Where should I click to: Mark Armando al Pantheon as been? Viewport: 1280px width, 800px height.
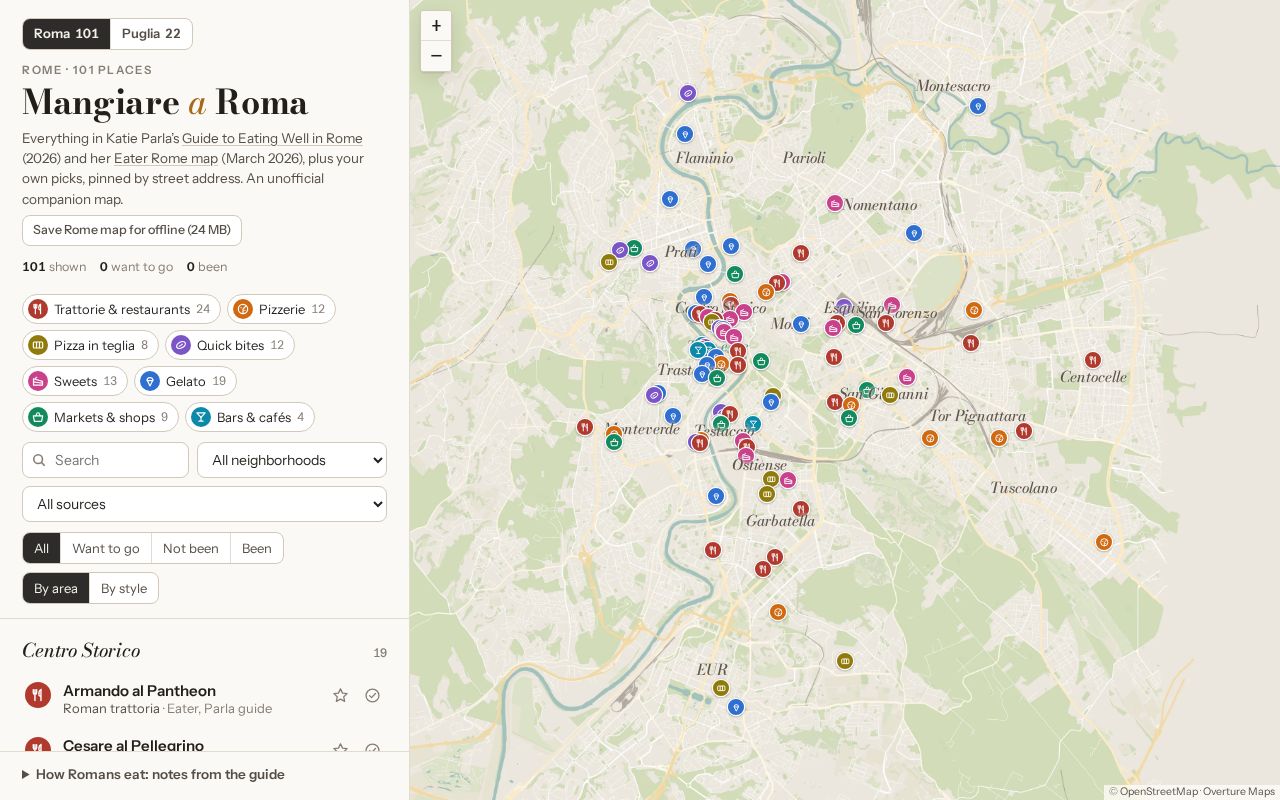point(373,695)
